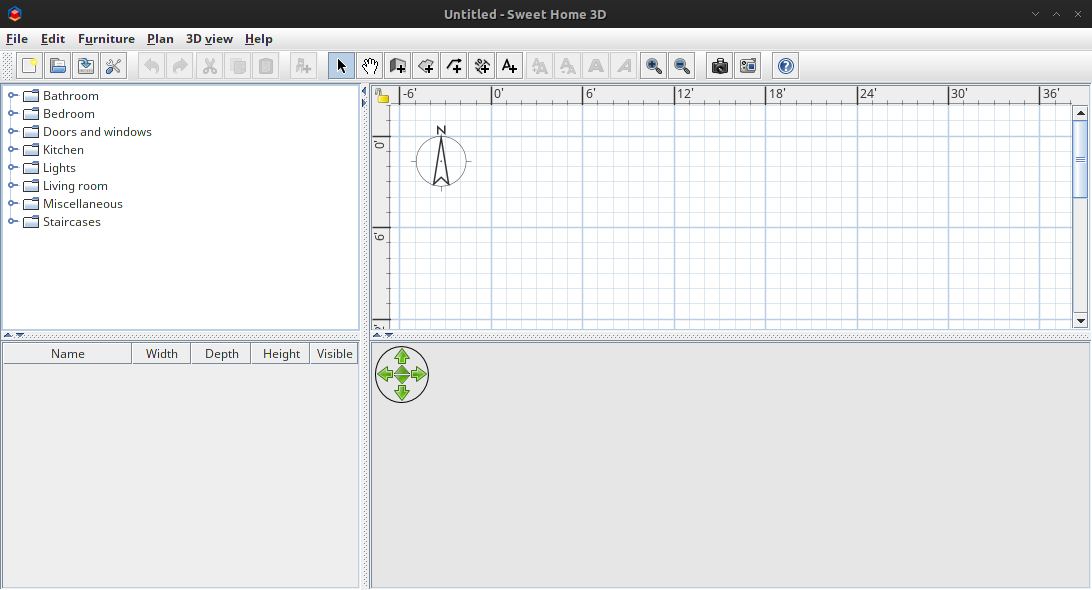Choose the Create rooms tool
Viewport: 1092px width, 590px height.
[x=426, y=66]
